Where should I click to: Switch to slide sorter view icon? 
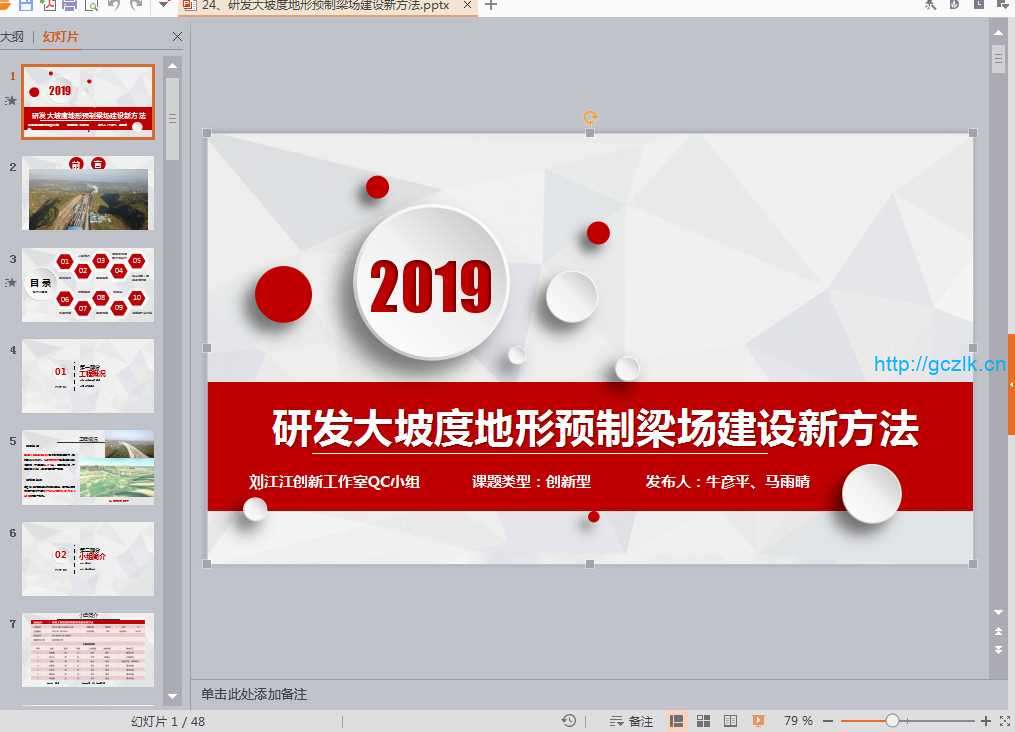pos(703,721)
